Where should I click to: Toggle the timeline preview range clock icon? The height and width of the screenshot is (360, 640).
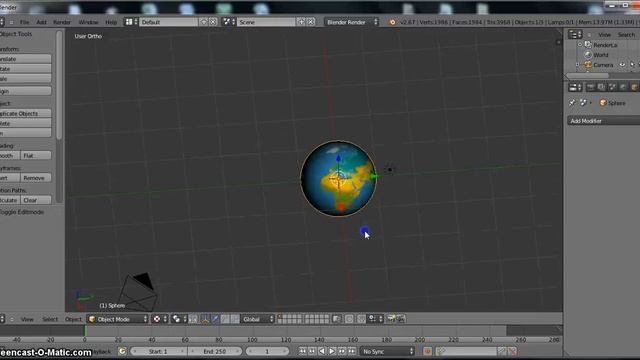[122, 351]
